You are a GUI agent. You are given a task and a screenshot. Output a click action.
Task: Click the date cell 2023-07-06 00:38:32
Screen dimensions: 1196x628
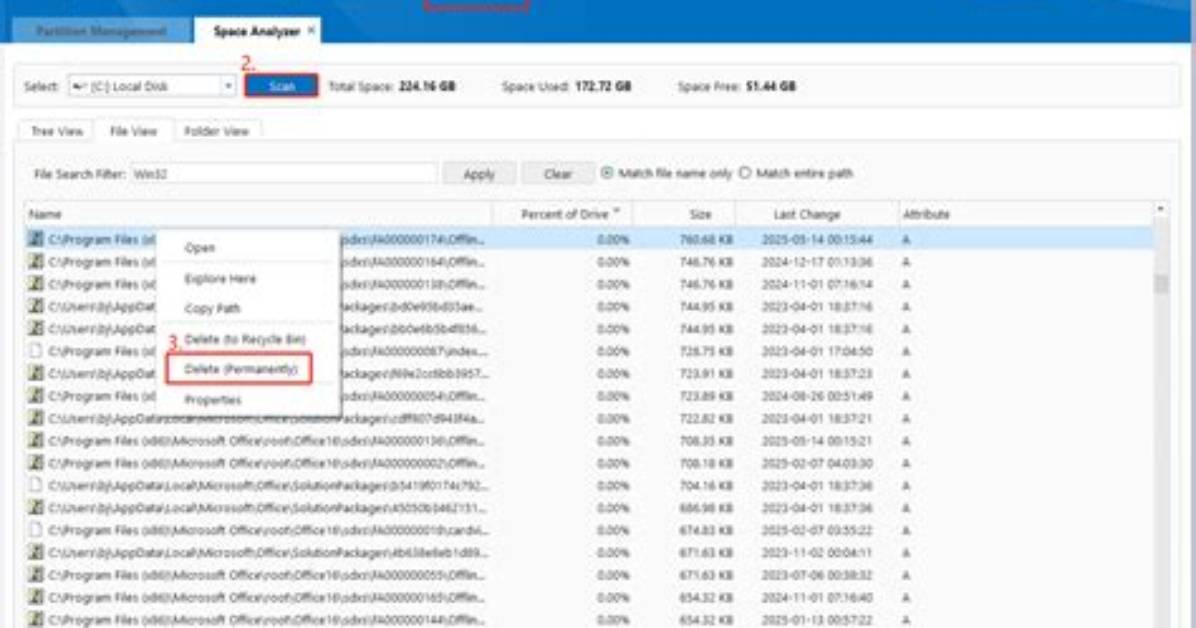817,575
